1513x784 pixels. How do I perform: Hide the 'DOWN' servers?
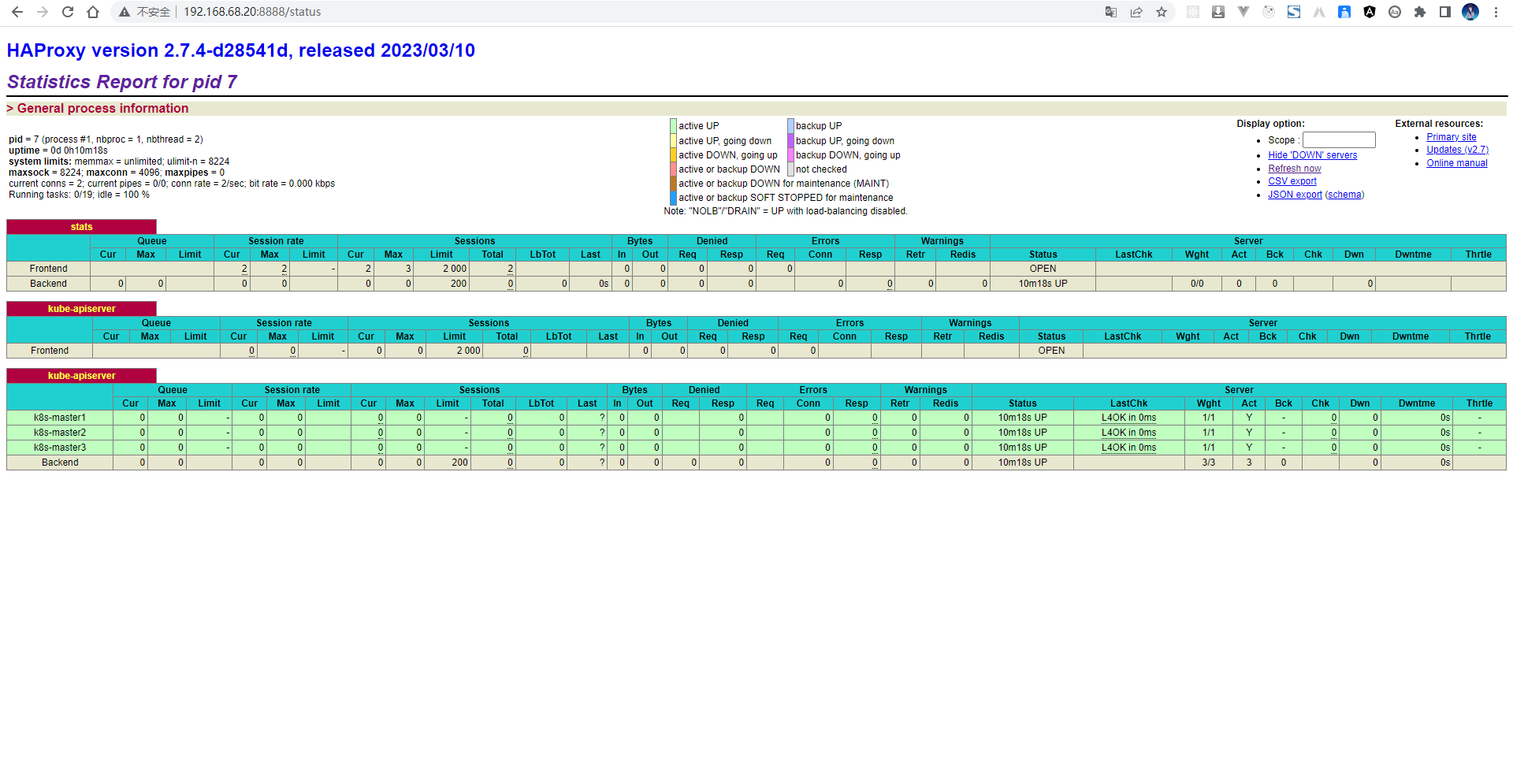tap(1312, 155)
